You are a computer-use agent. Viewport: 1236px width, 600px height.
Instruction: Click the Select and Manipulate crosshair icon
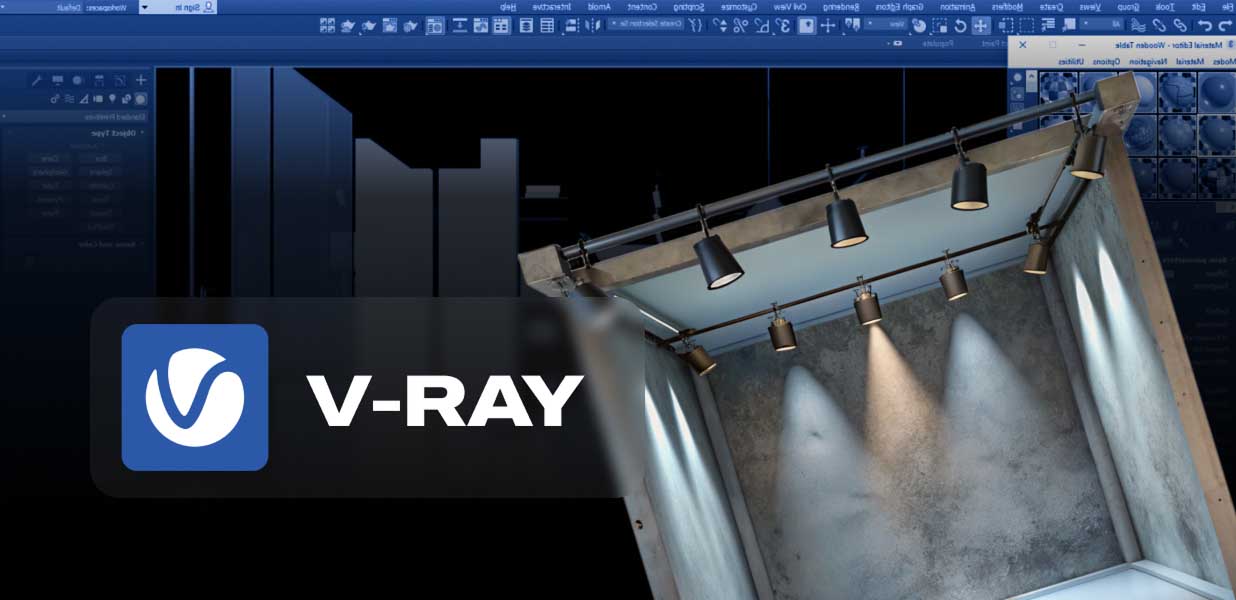click(827, 26)
